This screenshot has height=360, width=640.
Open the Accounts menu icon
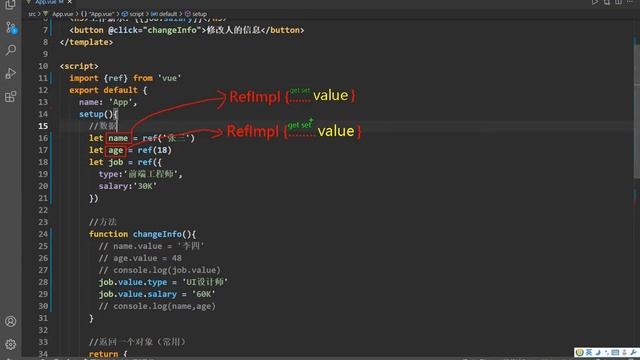(x=11, y=321)
